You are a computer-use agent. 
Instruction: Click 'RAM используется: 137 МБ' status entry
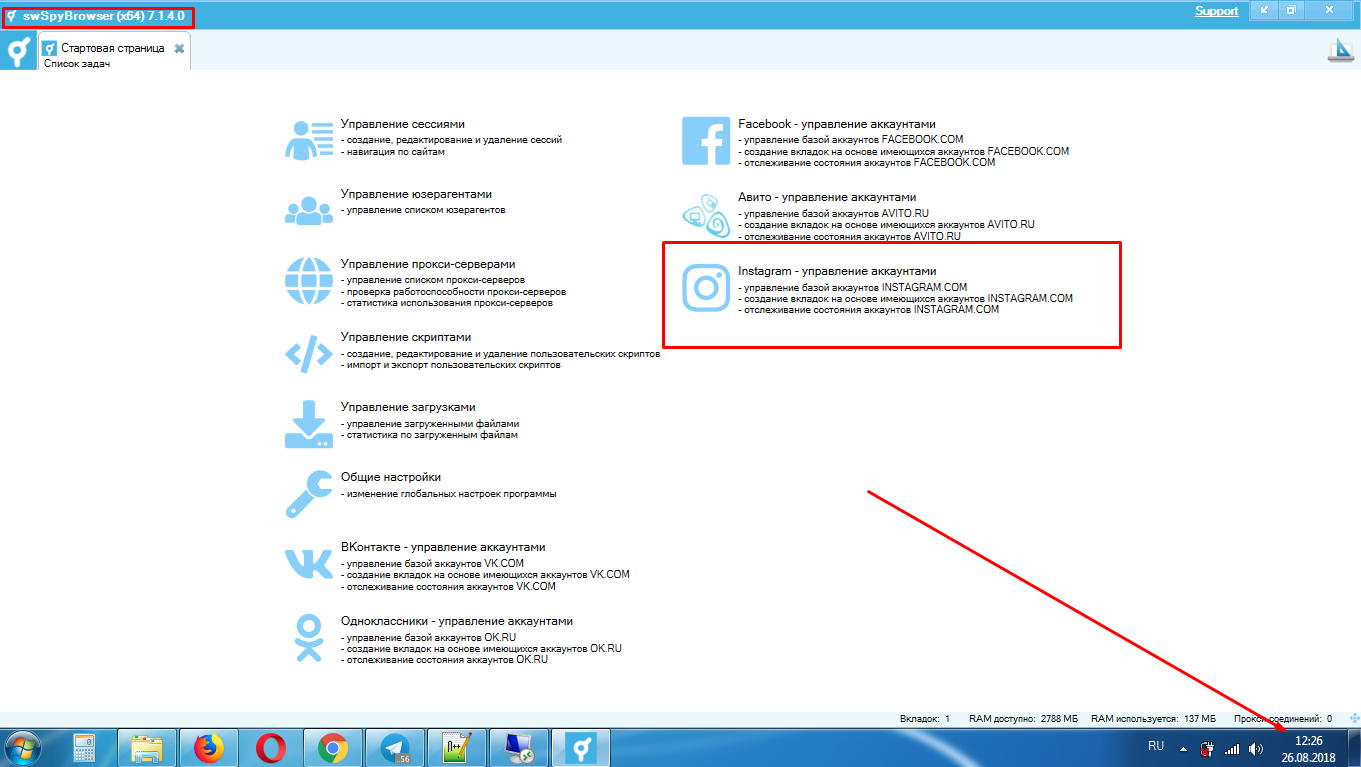click(1153, 718)
